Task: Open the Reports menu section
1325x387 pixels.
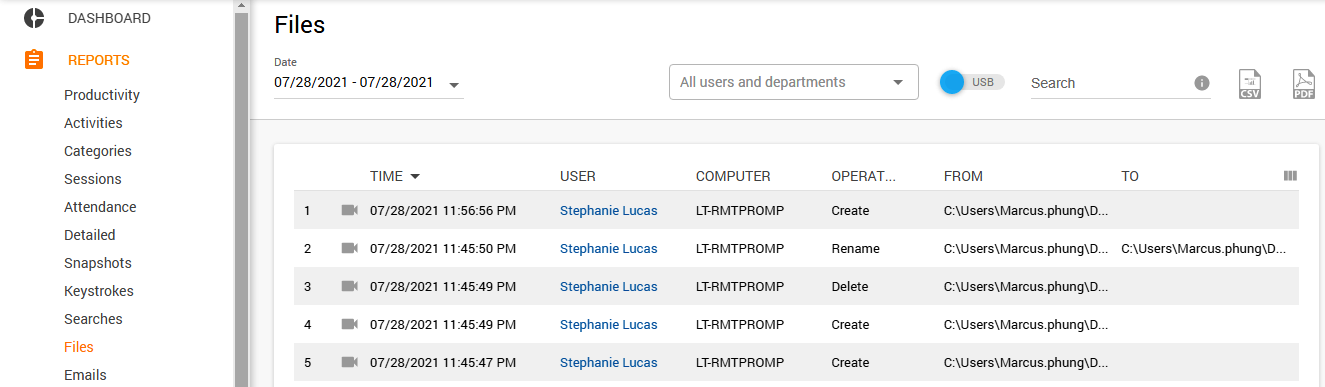Action: 99,60
